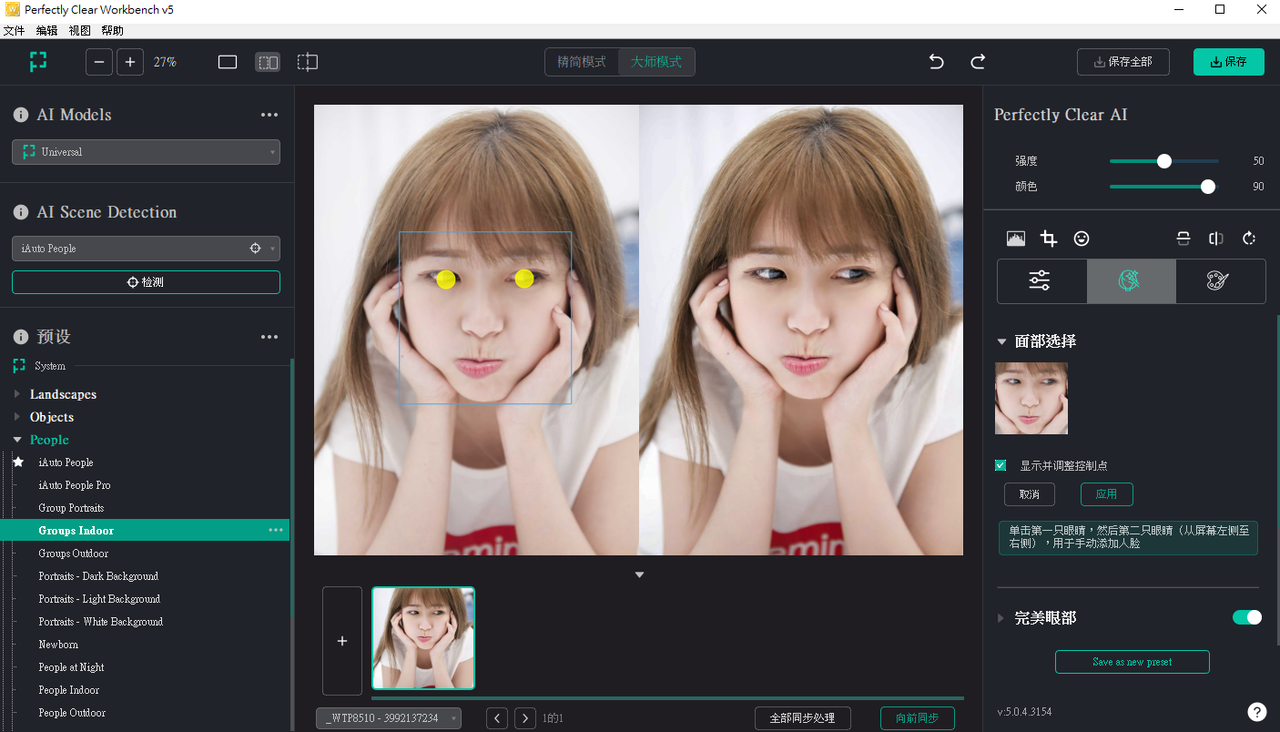Switch to single image view layout
This screenshot has height=732, width=1280.
[227, 62]
